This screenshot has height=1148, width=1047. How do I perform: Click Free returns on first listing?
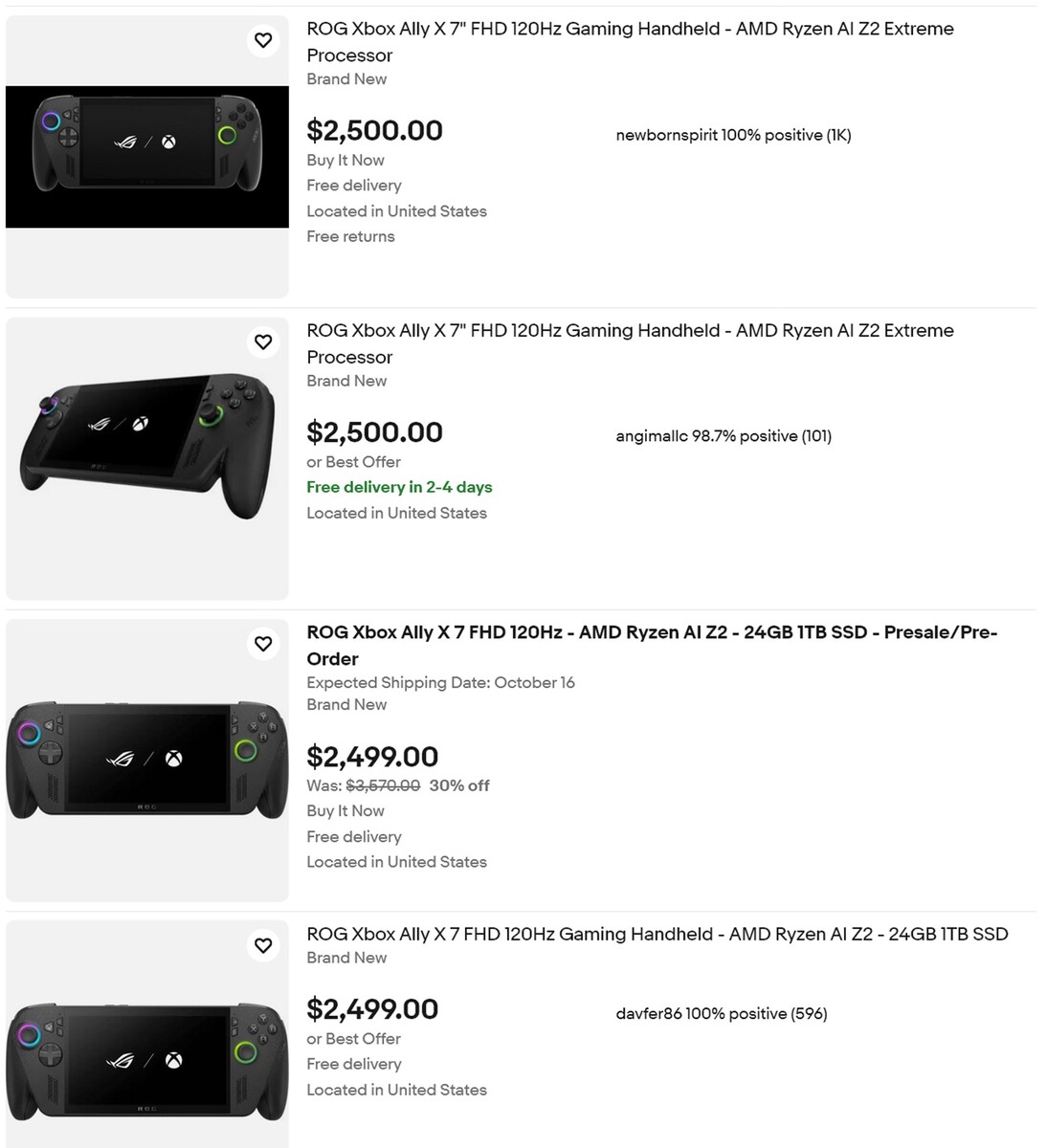(x=350, y=236)
